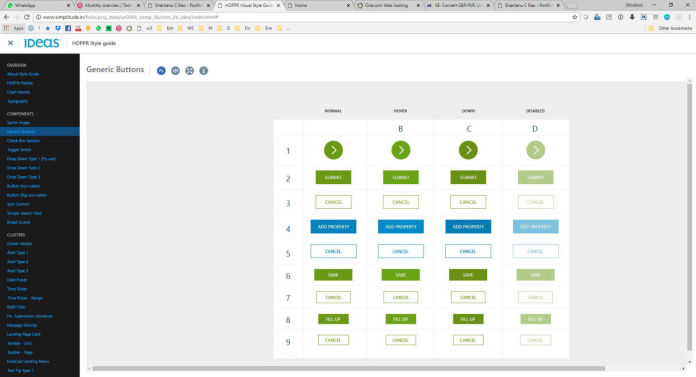Select Drop Down Type 2 in the sidebar
The image size is (696, 377).
pyautogui.click(x=23, y=168)
